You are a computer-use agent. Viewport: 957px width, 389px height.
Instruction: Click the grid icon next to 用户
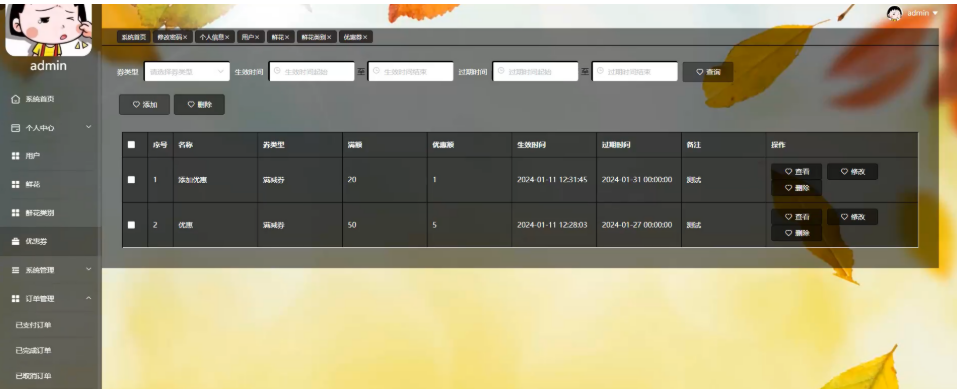(x=16, y=156)
